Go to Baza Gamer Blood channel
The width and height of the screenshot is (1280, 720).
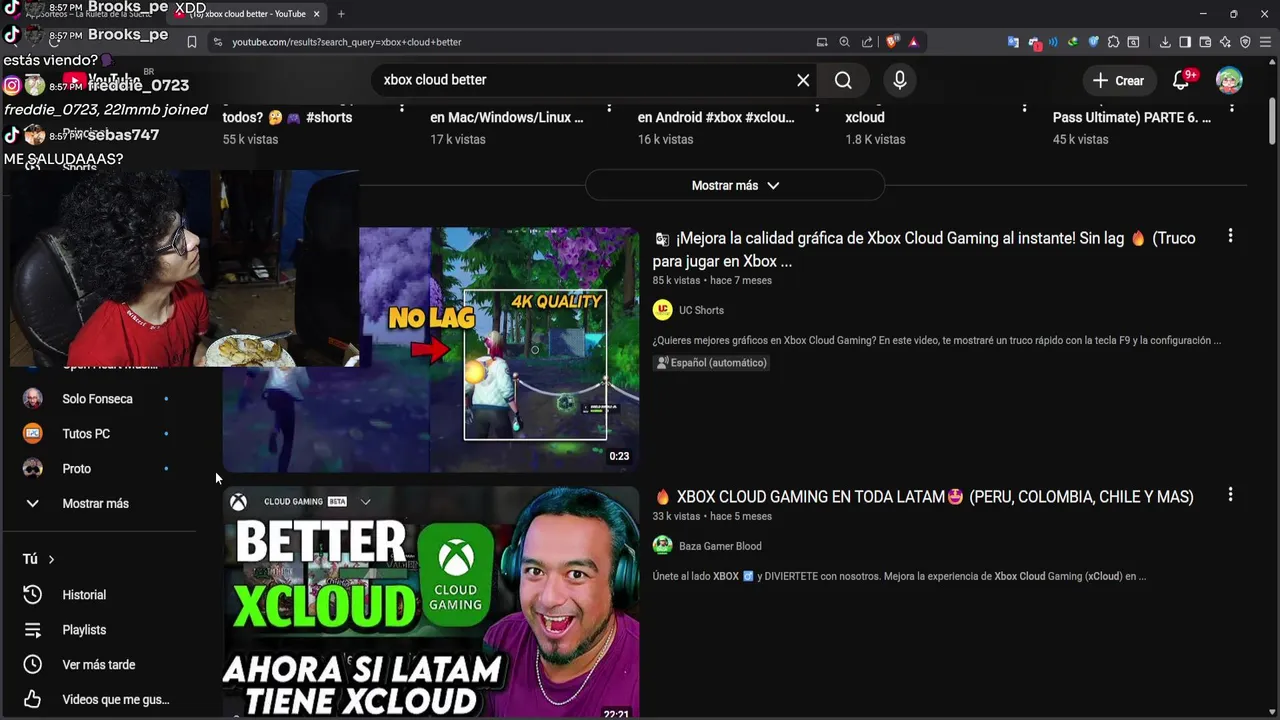coord(720,546)
